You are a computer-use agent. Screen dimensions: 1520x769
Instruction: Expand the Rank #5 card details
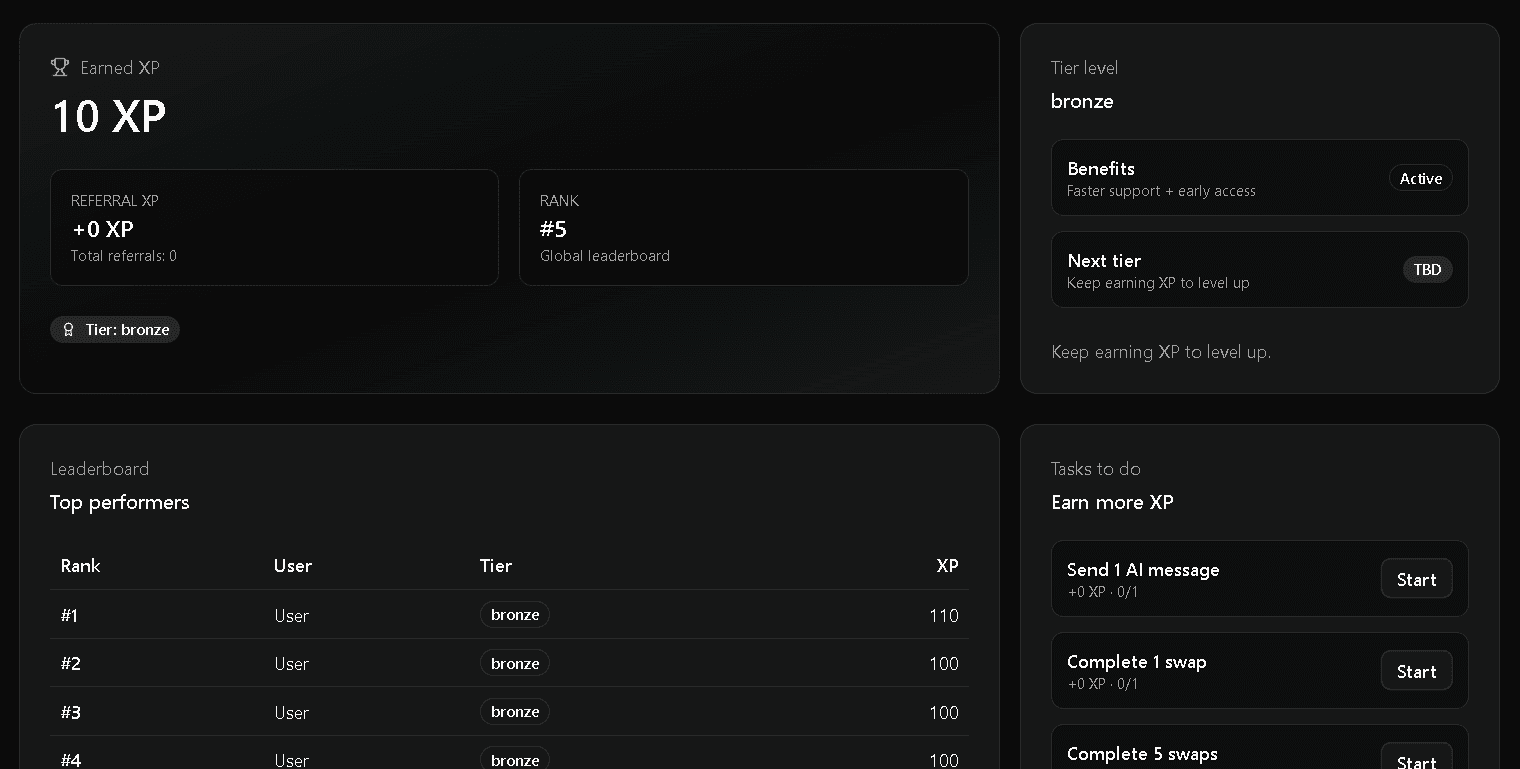[743, 227]
